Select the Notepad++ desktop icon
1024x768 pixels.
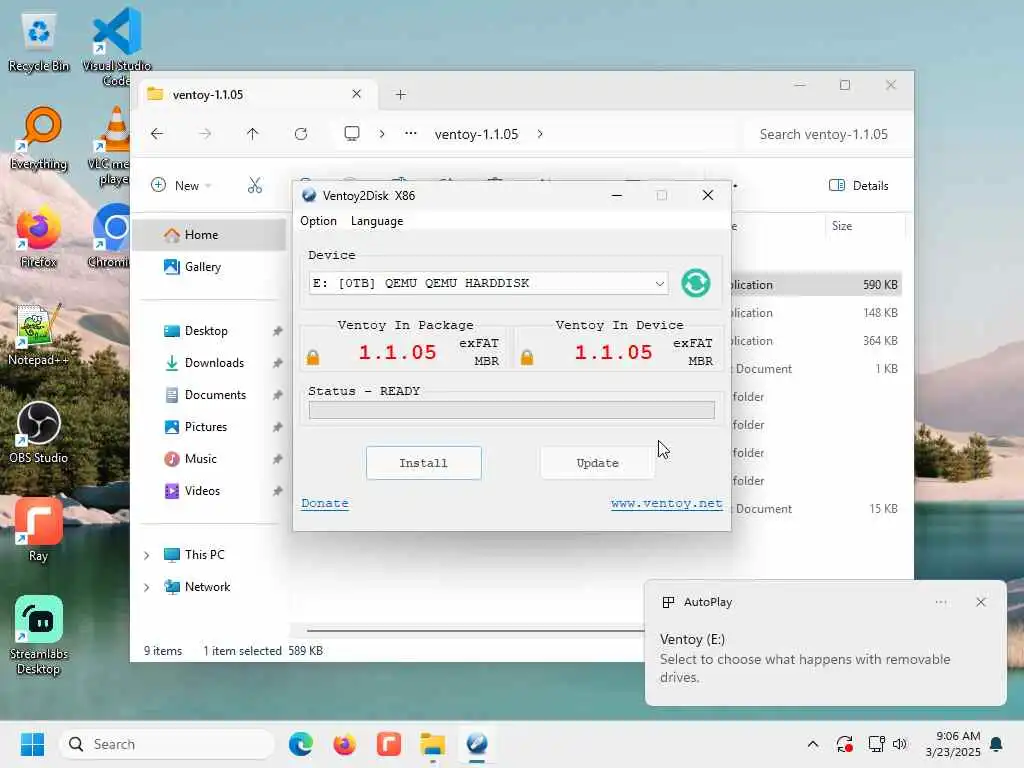tap(39, 335)
